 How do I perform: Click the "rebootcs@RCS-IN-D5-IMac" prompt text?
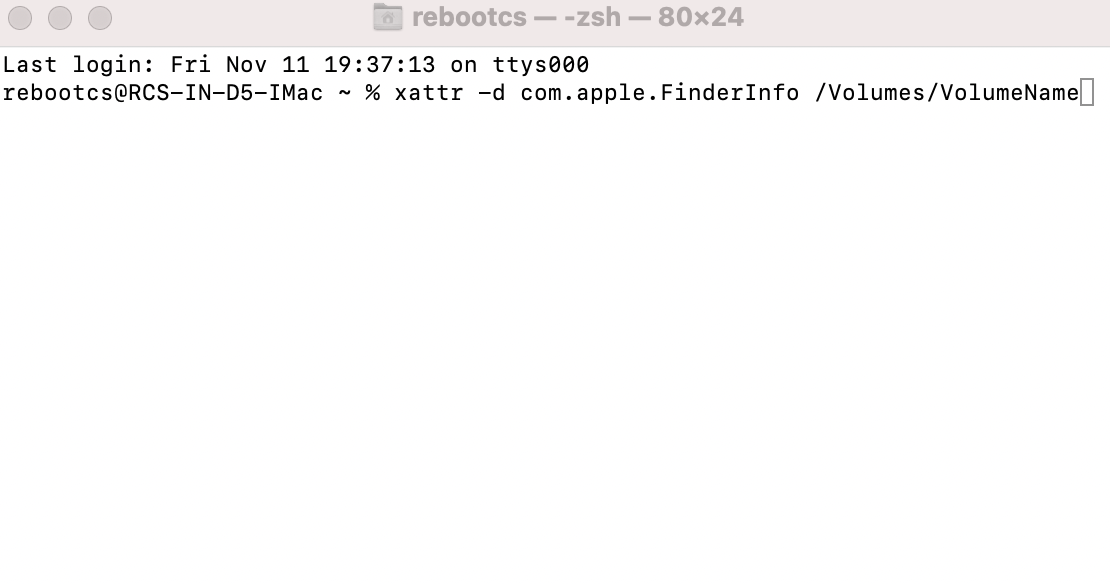click(162, 93)
